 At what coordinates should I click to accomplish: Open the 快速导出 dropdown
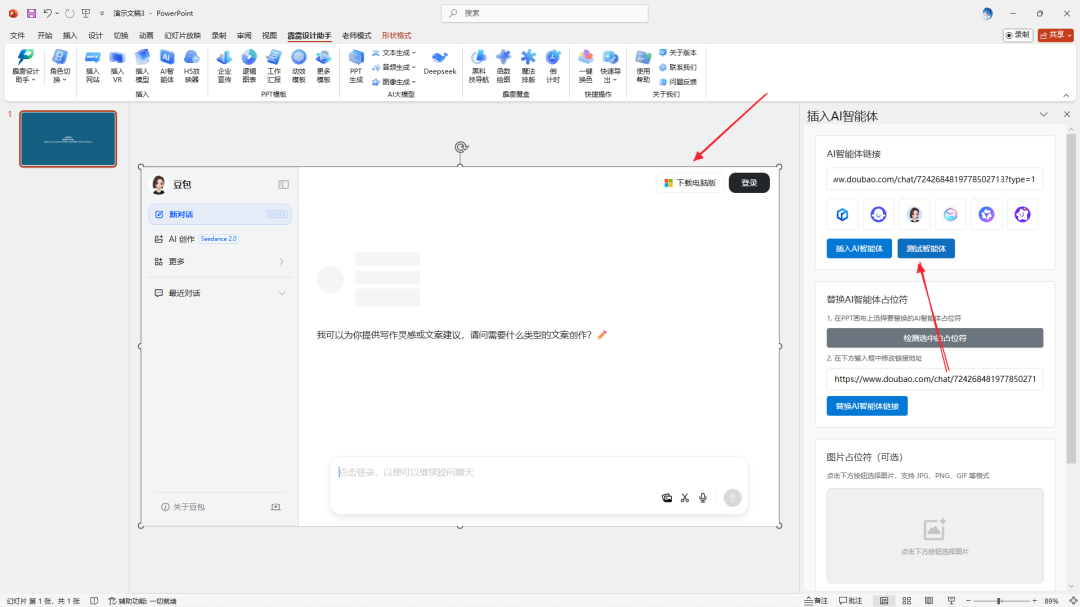(610, 66)
